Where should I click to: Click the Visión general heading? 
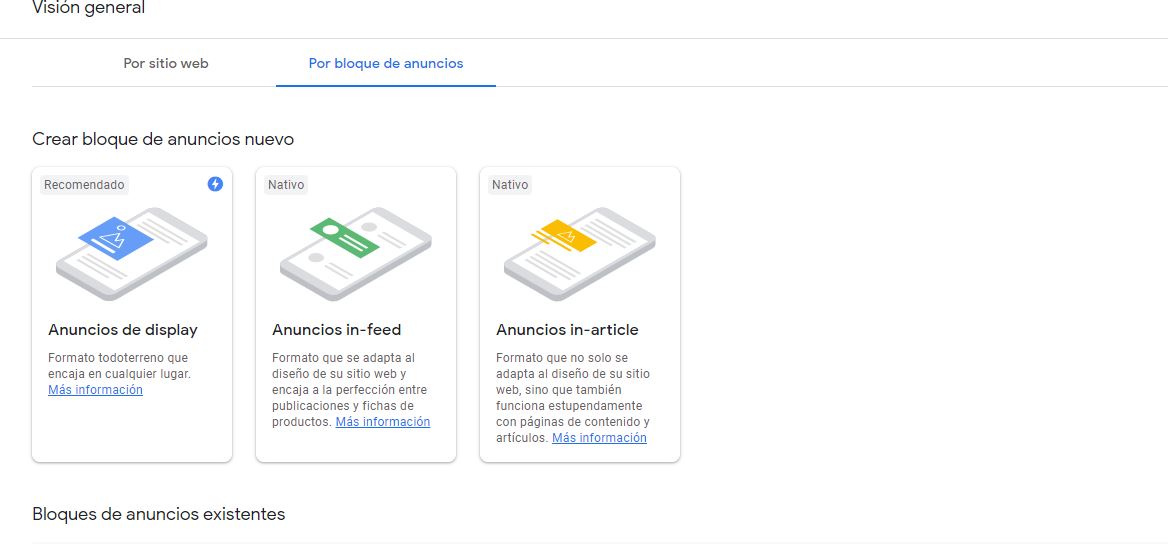[x=89, y=8]
